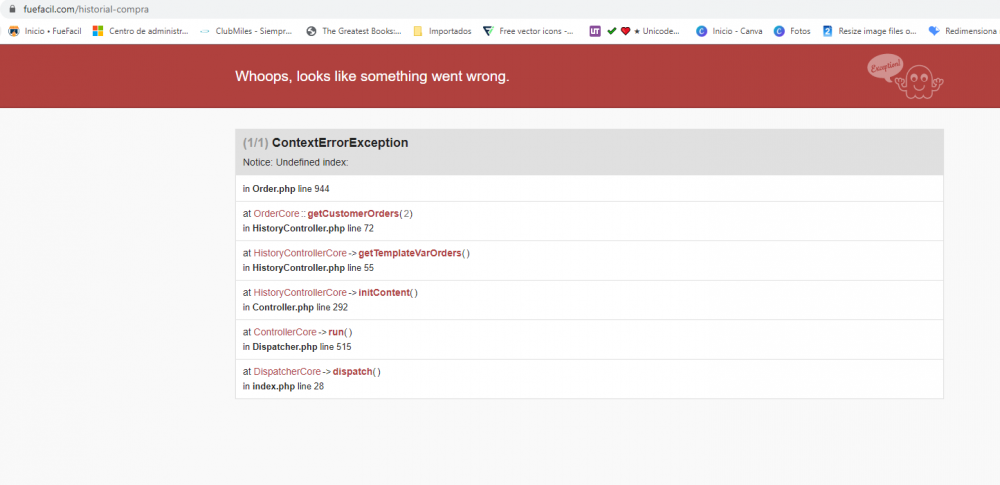Click the DispatcherCore class name
Viewport: 1000px width, 485px height.
287,372
